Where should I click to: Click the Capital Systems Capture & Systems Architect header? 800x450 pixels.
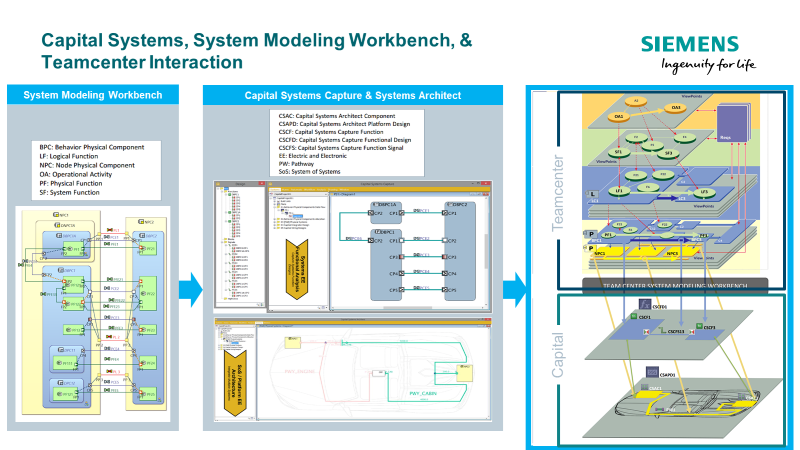[353, 95]
